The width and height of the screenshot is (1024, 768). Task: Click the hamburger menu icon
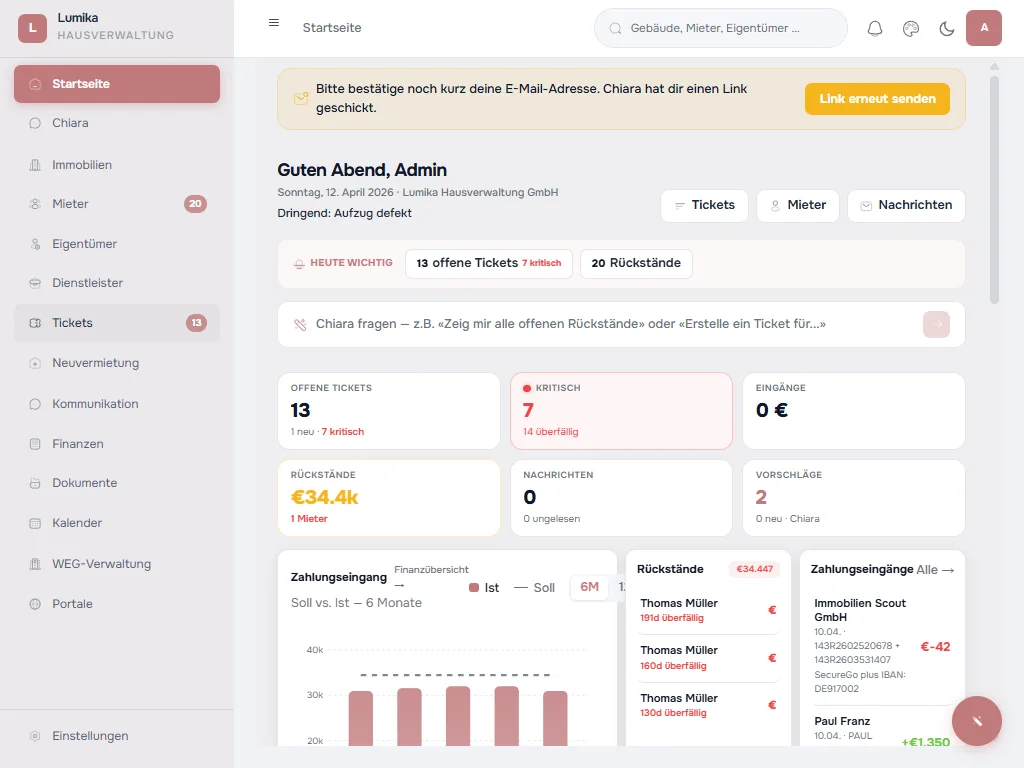(273, 22)
